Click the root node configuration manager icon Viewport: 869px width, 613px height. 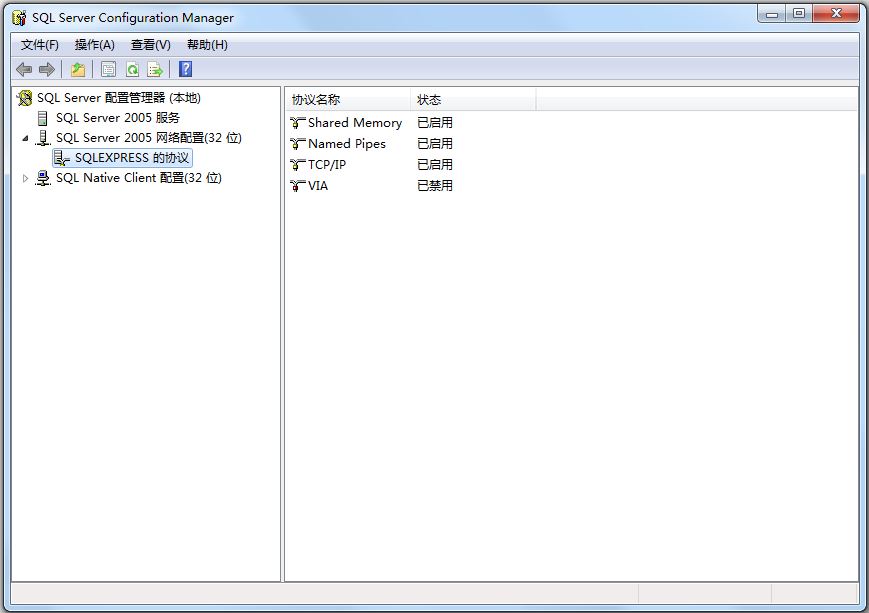[x=24, y=98]
